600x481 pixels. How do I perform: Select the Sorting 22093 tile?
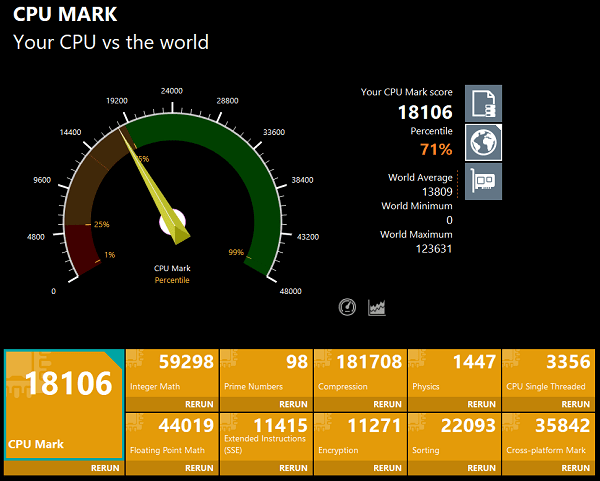(455, 437)
